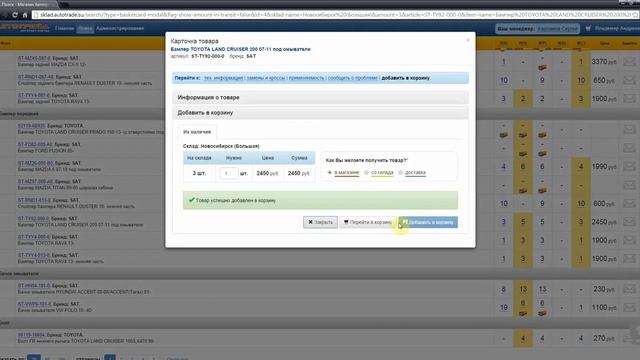The width and height of the screenshot is (640, 360).
Task: Click browser home icon
Action: [25, 15]
